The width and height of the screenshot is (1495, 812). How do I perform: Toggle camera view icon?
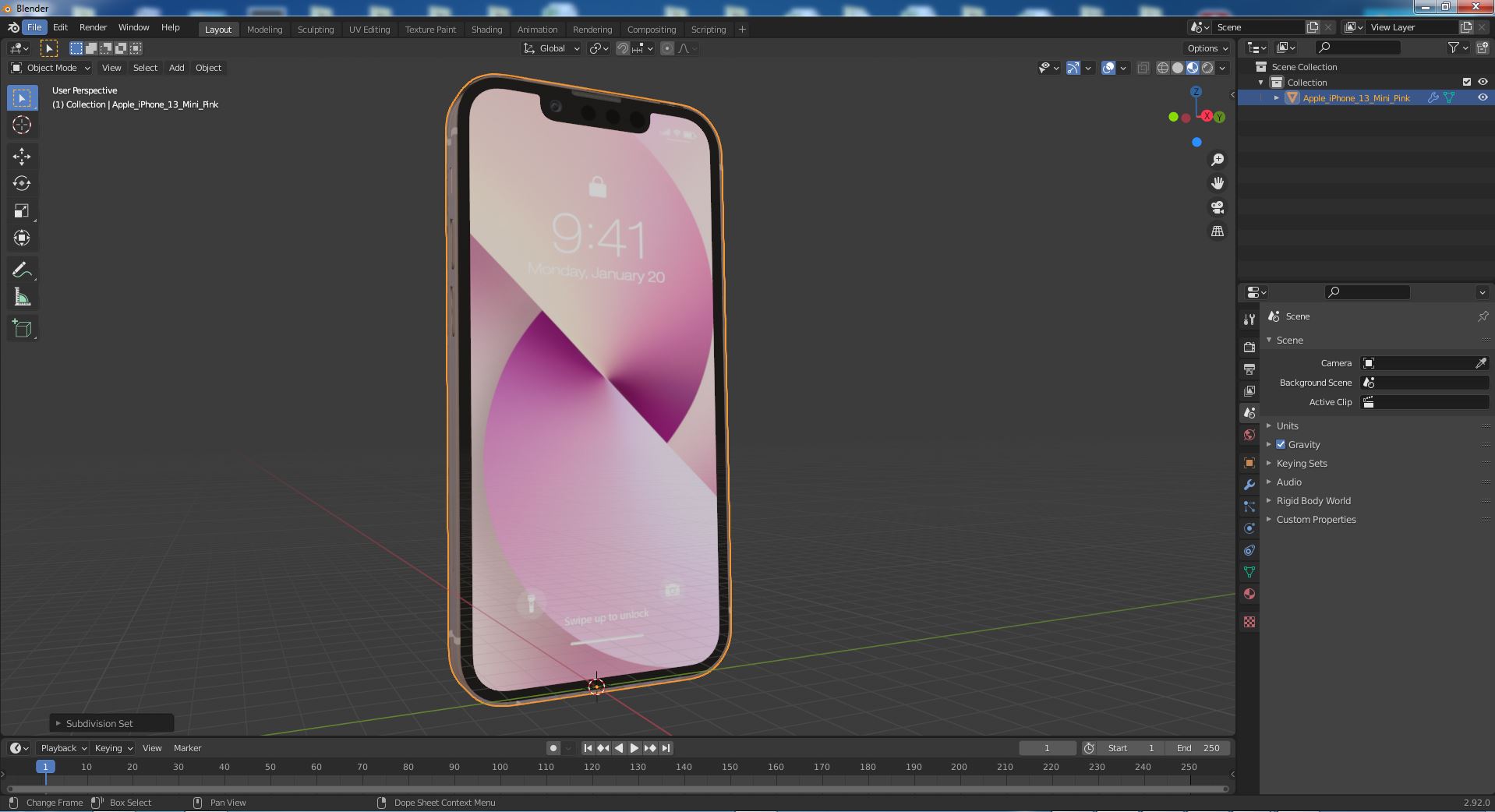click(1217, 207)
